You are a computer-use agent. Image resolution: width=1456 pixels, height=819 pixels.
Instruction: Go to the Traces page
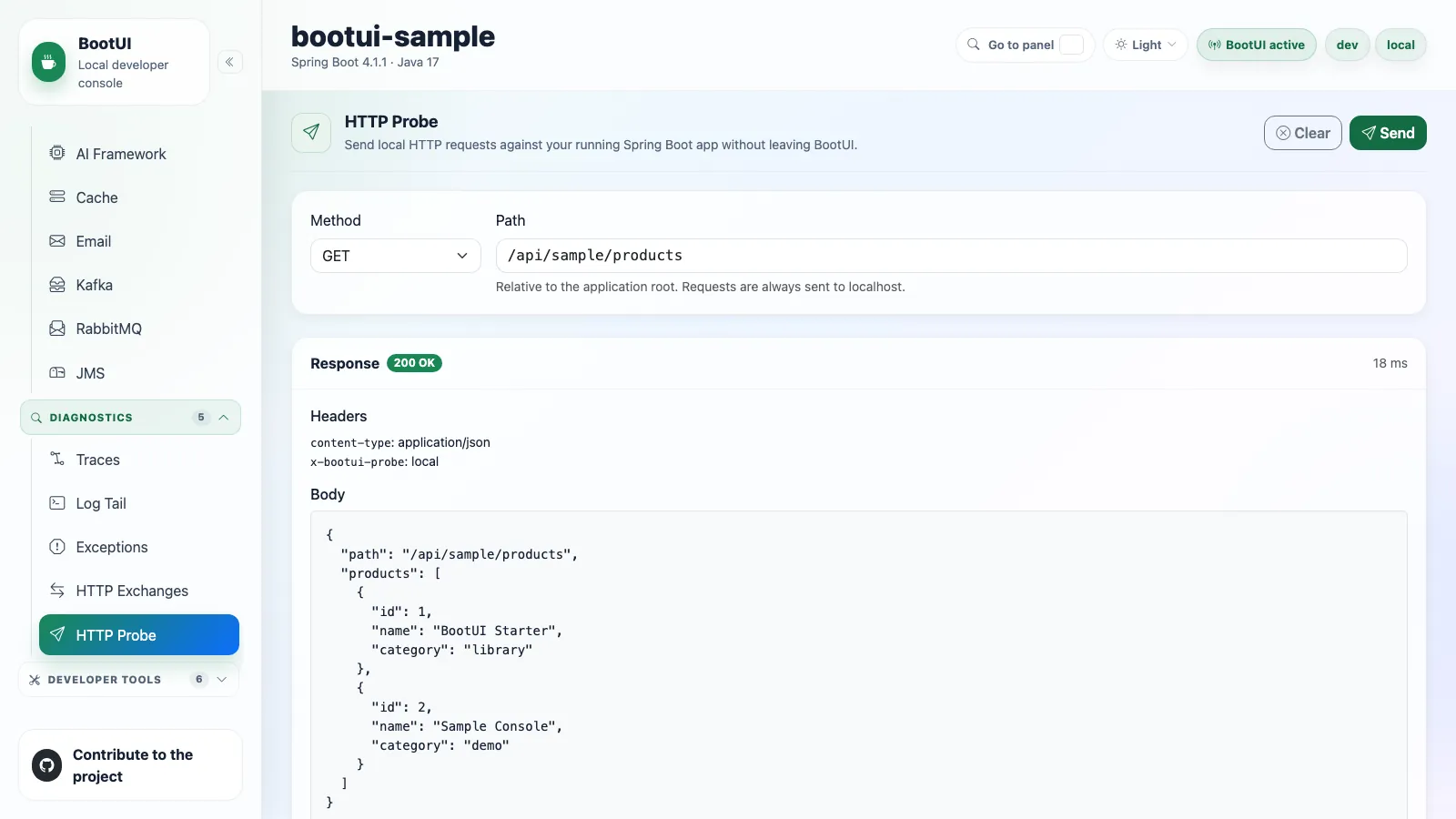coord(139,460)
